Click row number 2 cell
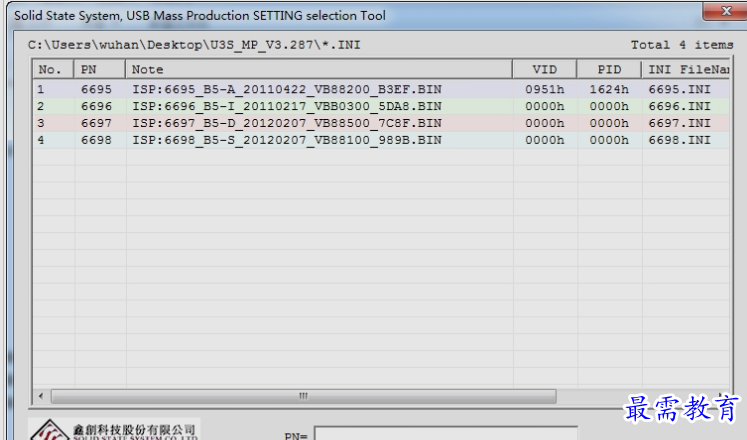747x440 pixels. pos(41,106)
